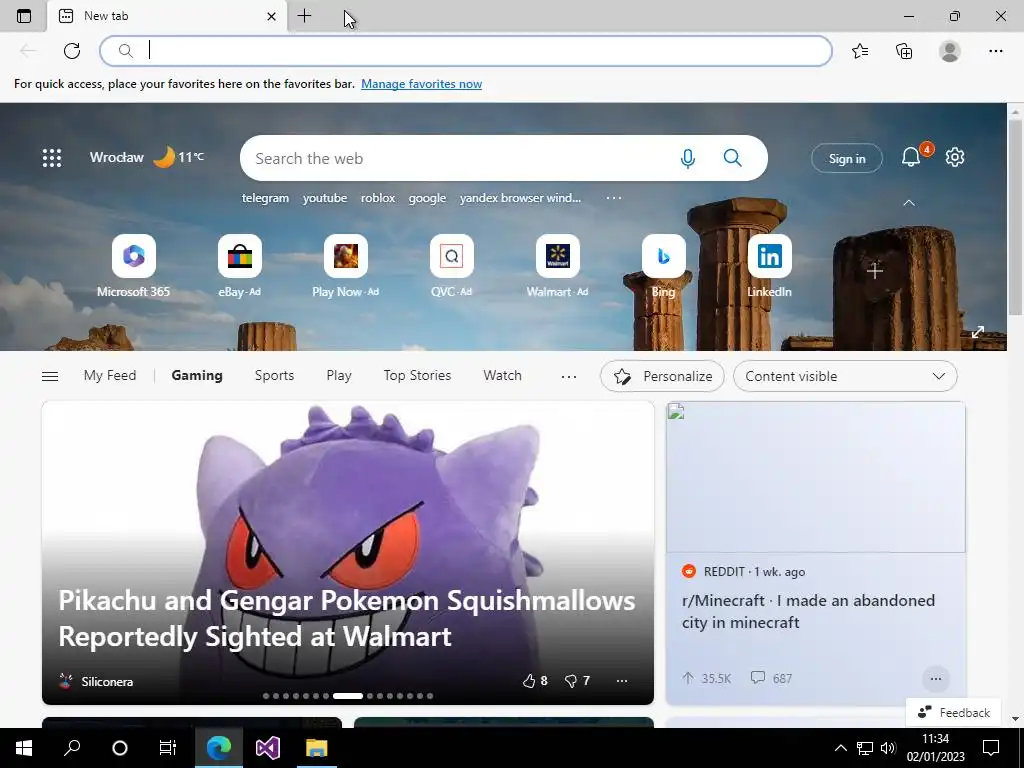Click the Sign in button

[847, 159]
